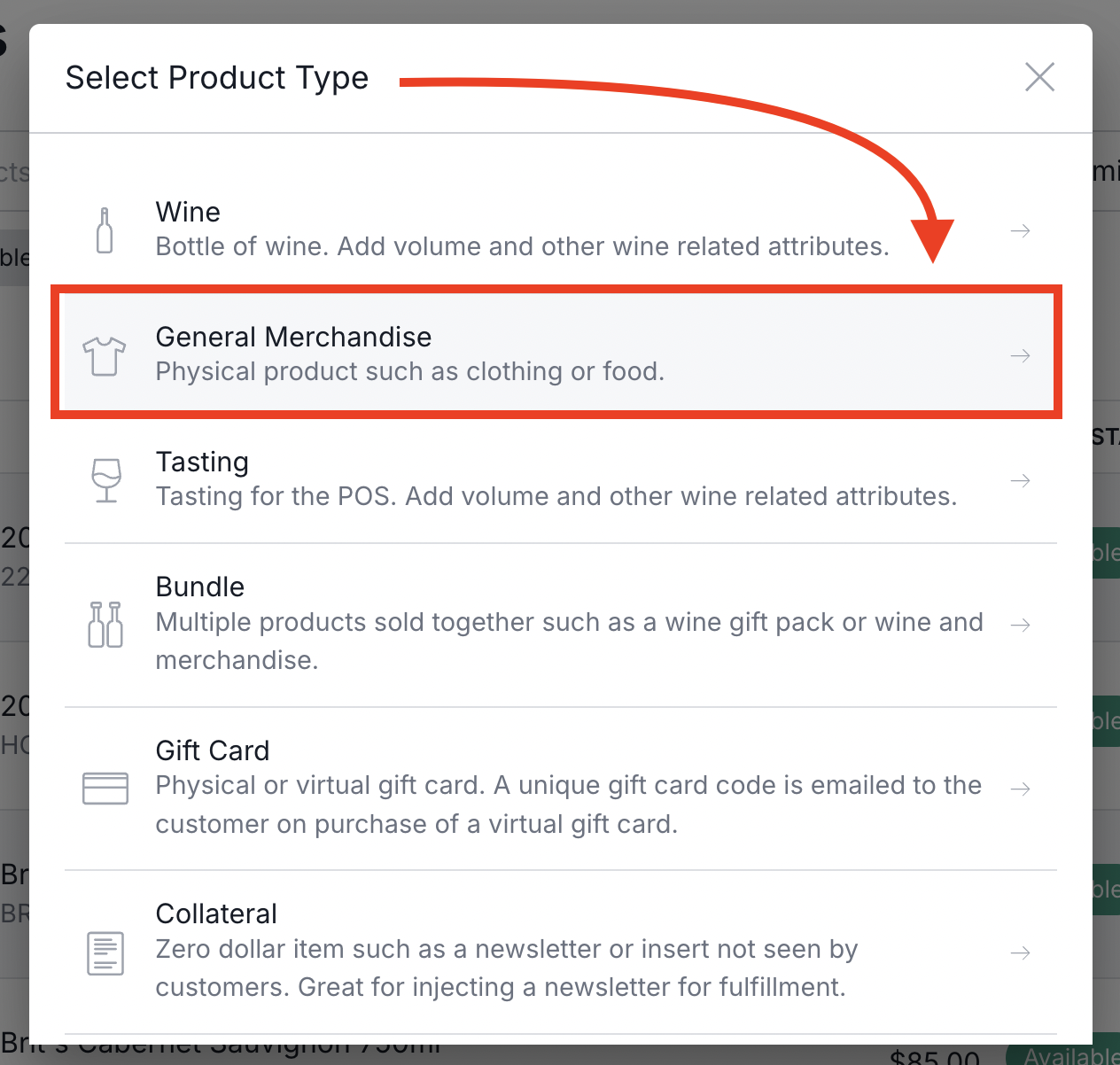Click the arrow on the Collateral row
Screen dimensions: 1120x1065
pos(1021,952)
